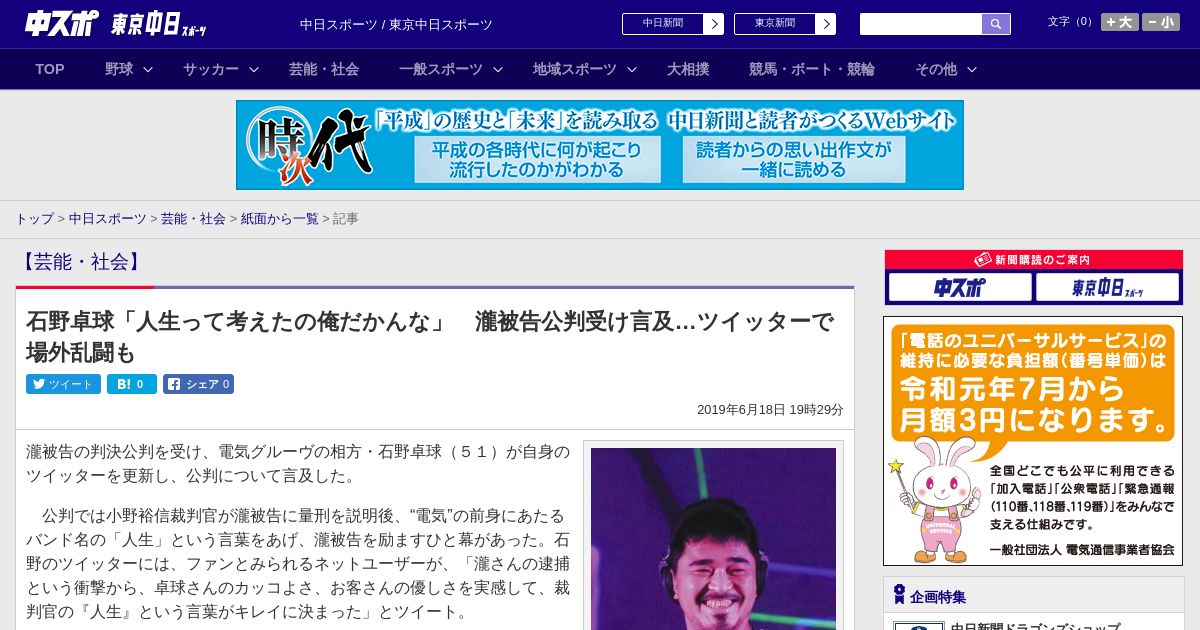Click the 時代 banner advertisement
This screenshot has height=630, width=1200.
pos(600,145)
